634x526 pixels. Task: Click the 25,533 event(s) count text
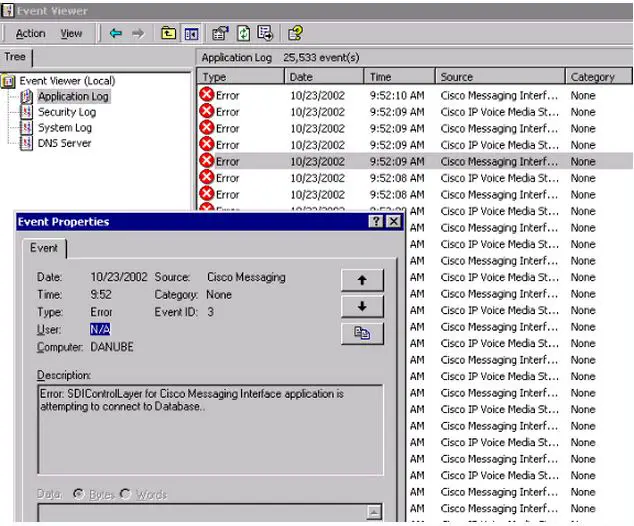[x=321, y=58]
